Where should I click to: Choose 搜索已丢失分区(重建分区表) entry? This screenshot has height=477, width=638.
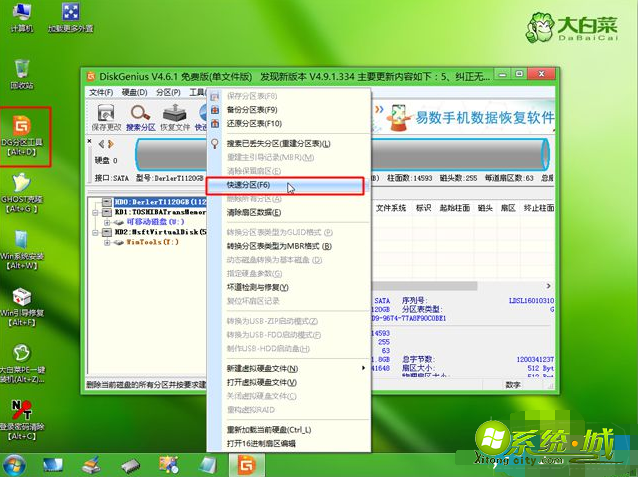pyautogui.click(x=289, y=144)
